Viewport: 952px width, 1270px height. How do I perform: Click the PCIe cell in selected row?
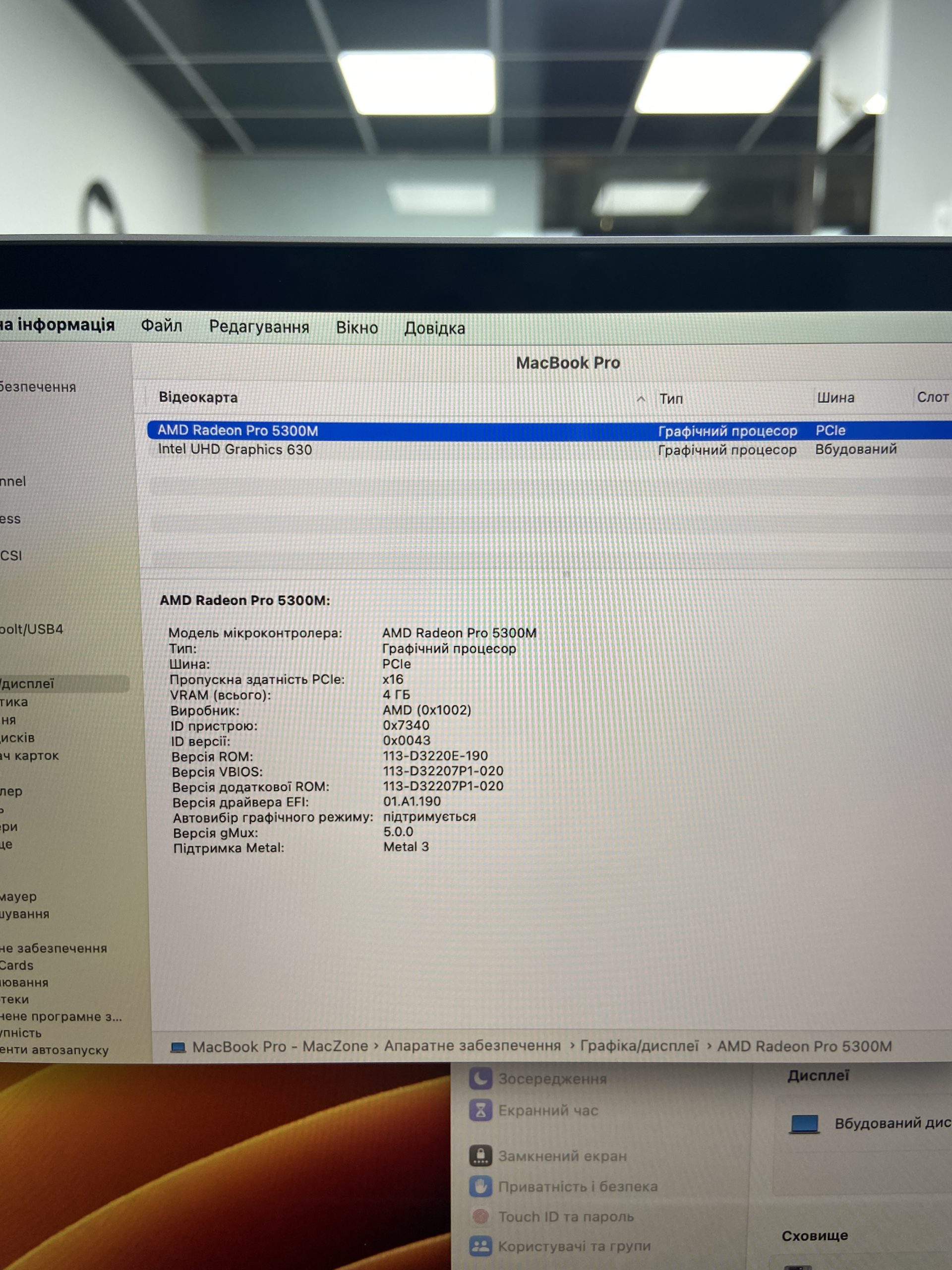click(x=831, y=431)
